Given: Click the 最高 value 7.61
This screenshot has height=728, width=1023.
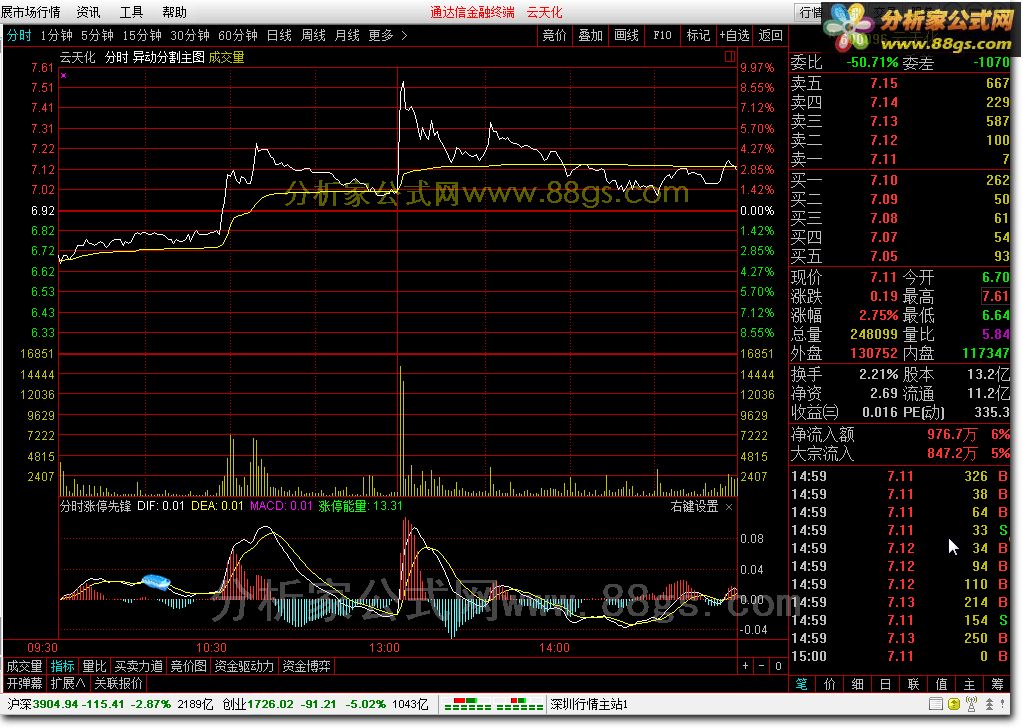Looking at the screenshot, I should 995,296.
